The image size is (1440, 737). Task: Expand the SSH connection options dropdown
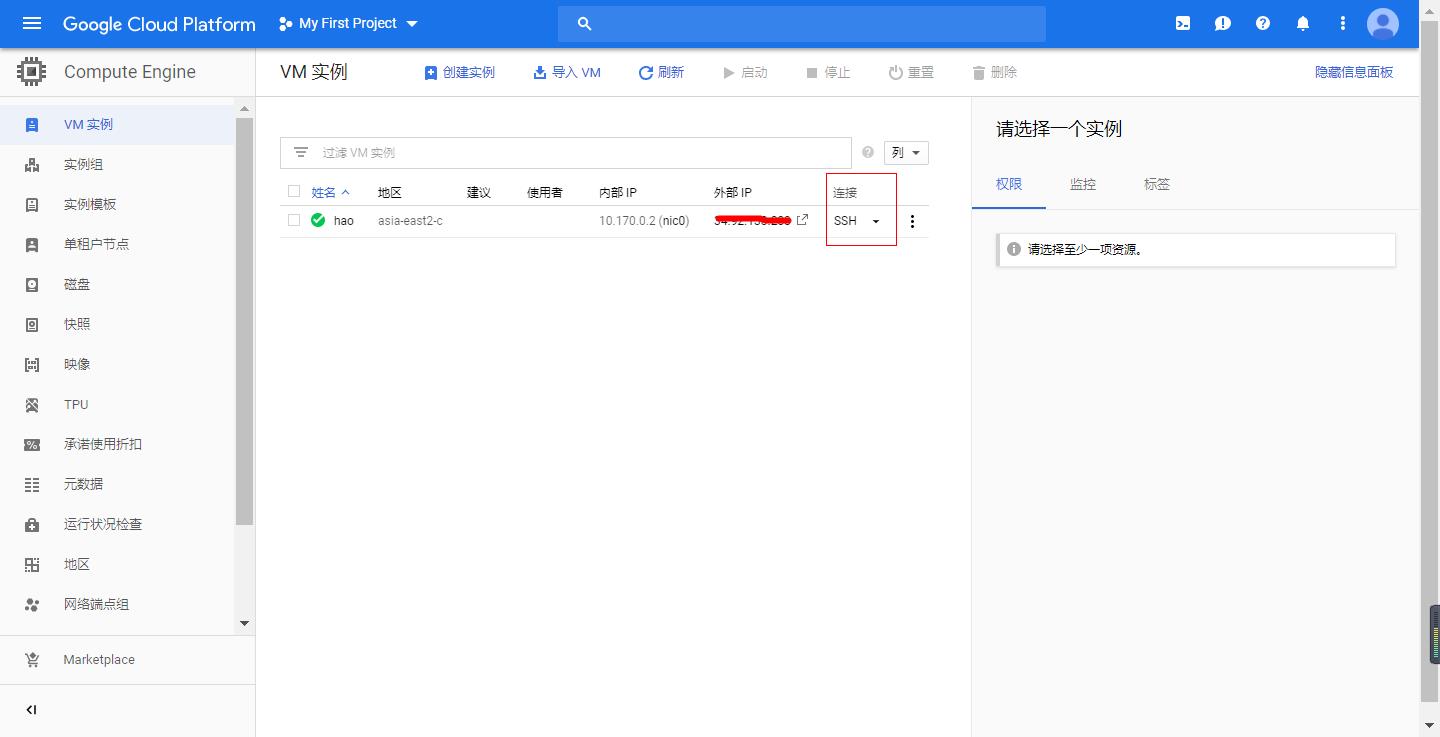(x=875, y=221)
